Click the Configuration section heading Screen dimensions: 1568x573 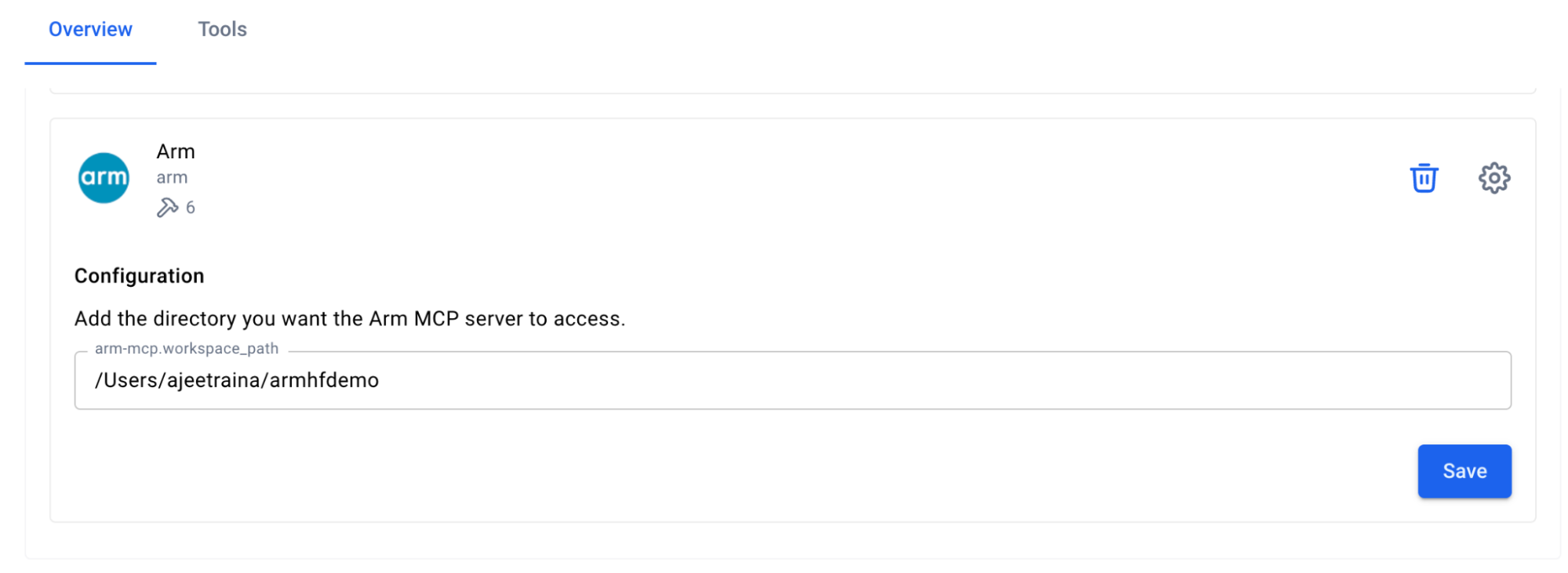coord(139,275)
